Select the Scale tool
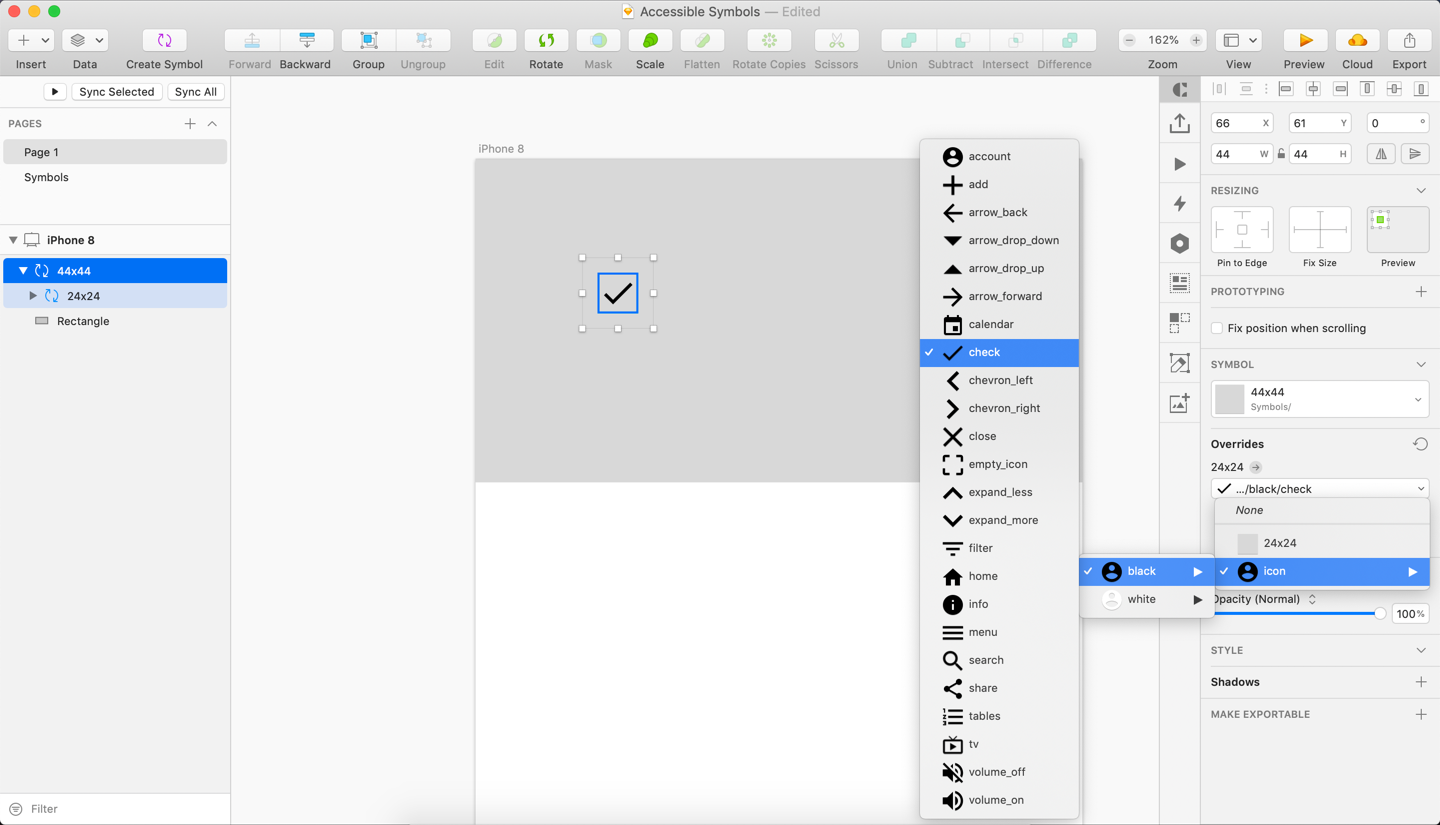The width and height of the screenshot is (1440, 825). (x=650, y=38)
